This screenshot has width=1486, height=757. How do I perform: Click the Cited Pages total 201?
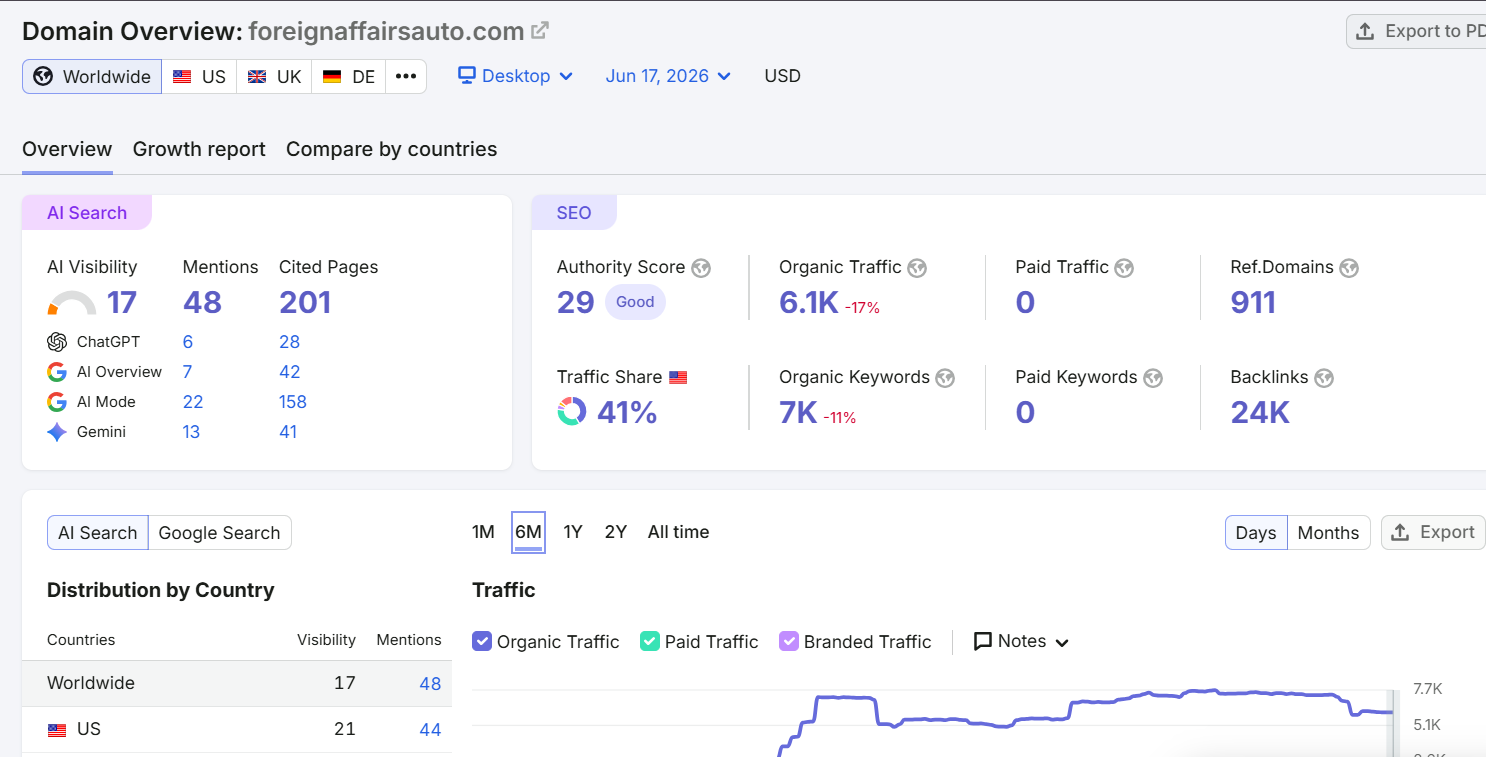305,303
